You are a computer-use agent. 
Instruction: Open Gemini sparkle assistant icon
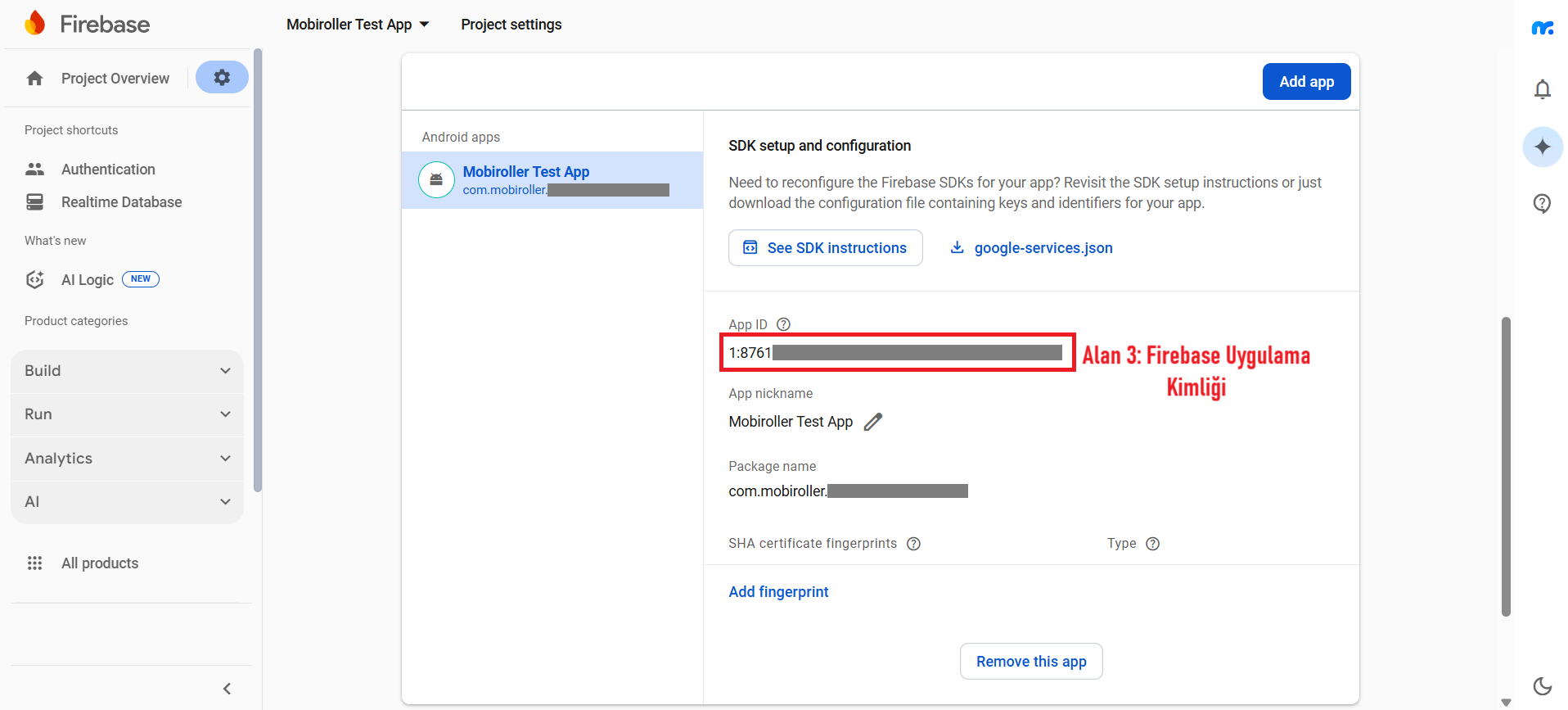pyautogui.click(x=1543, y=147)
